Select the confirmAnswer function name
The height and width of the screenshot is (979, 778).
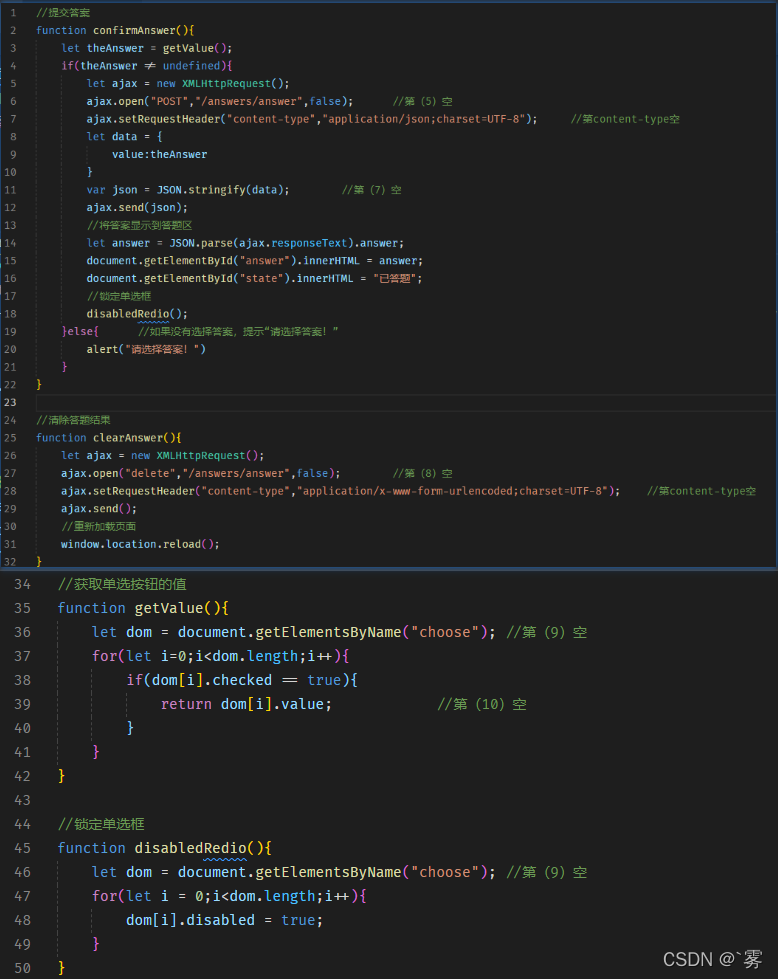click(134, 30)
